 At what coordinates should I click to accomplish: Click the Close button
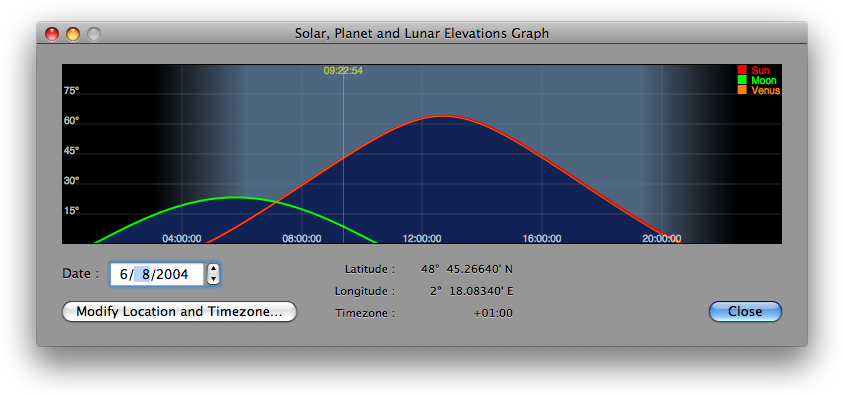click(x=745, y=311)
